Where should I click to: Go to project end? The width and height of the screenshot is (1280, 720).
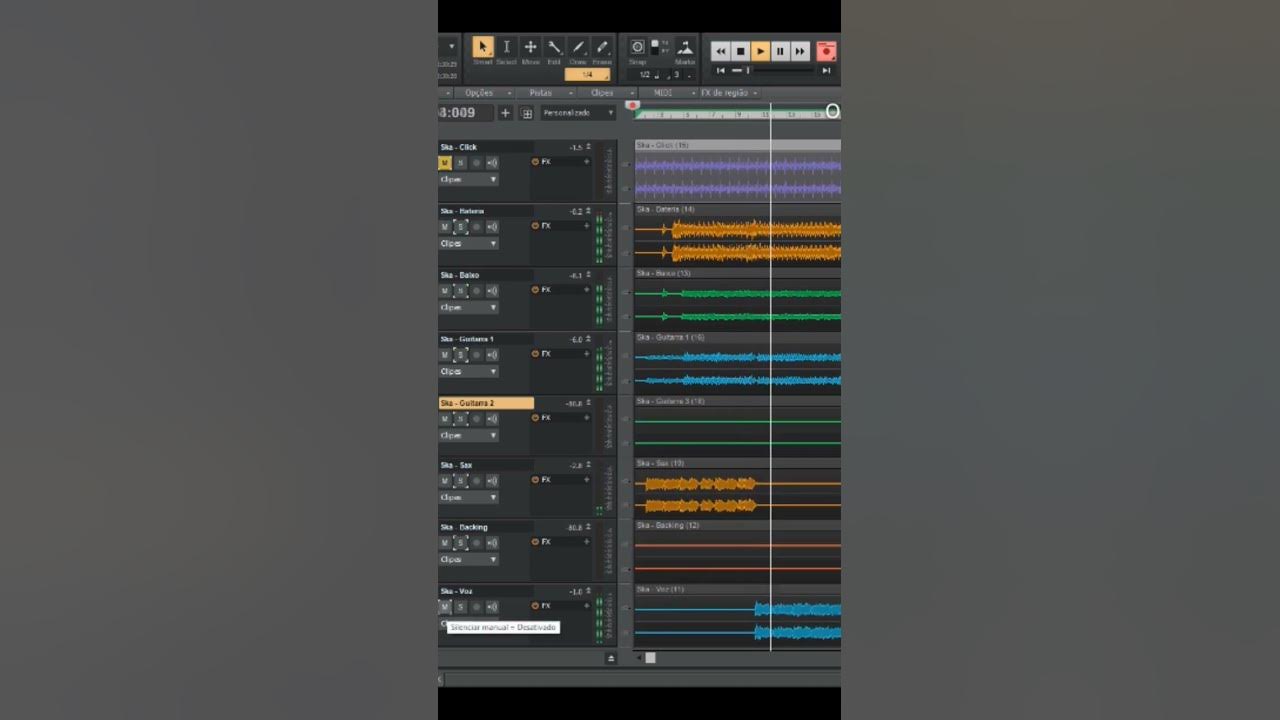826,71
